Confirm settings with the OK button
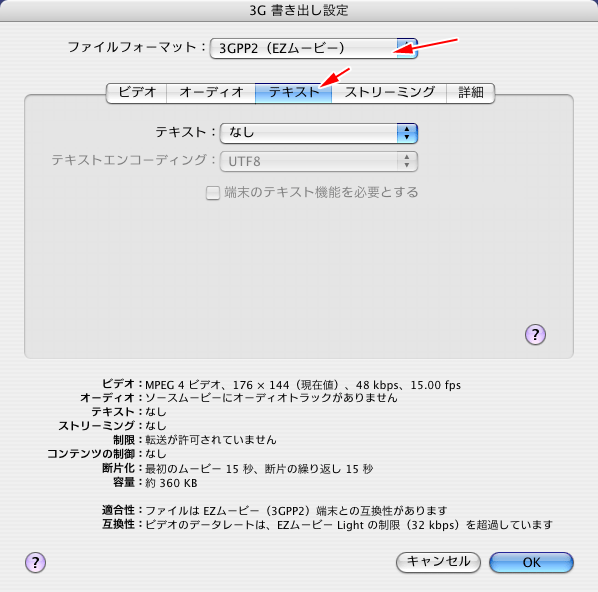The height and width of the screenshot is (592, 598). click(x=531, y=562)
